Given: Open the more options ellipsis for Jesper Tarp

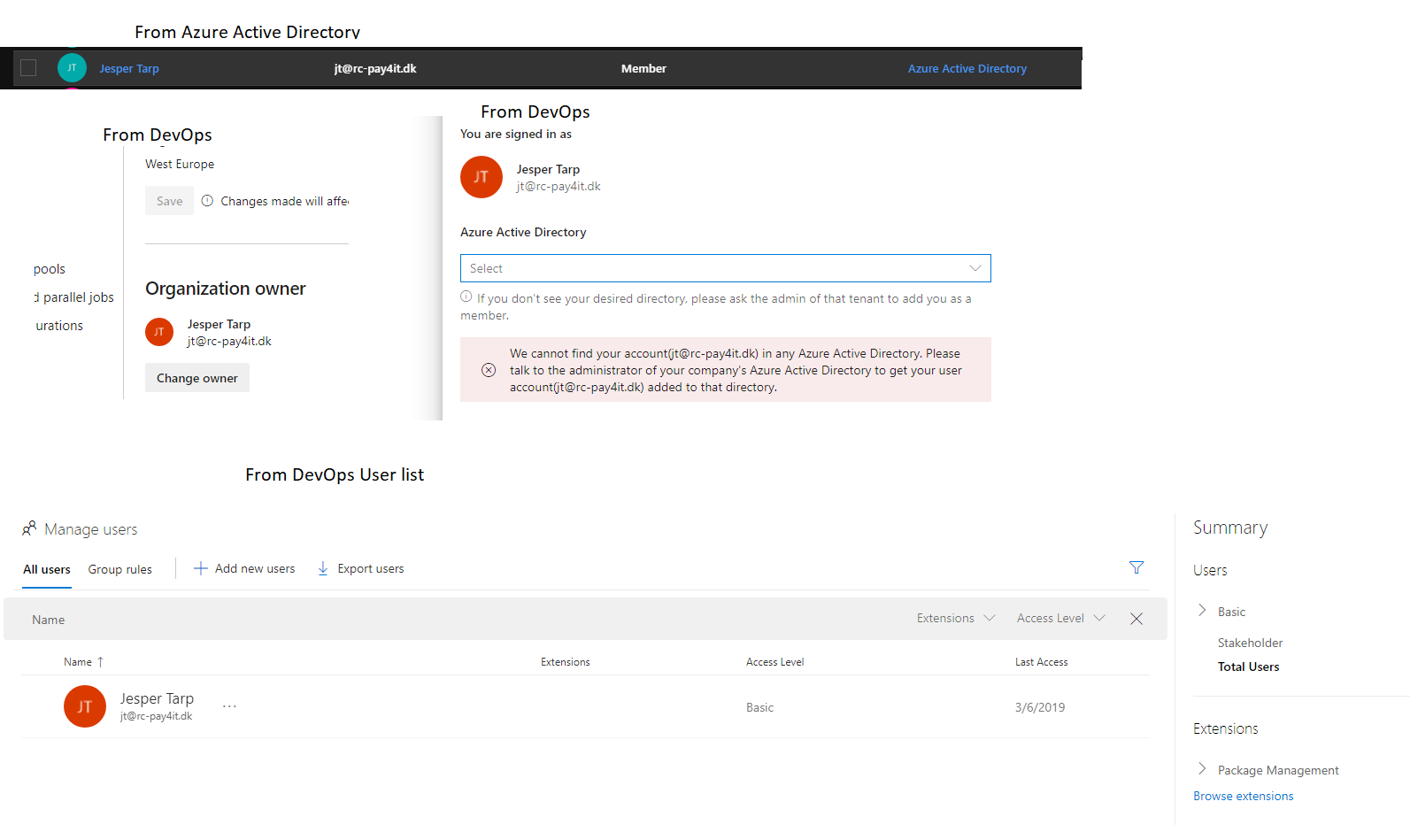Looking at the screenshot, I should tap(229, 706).
